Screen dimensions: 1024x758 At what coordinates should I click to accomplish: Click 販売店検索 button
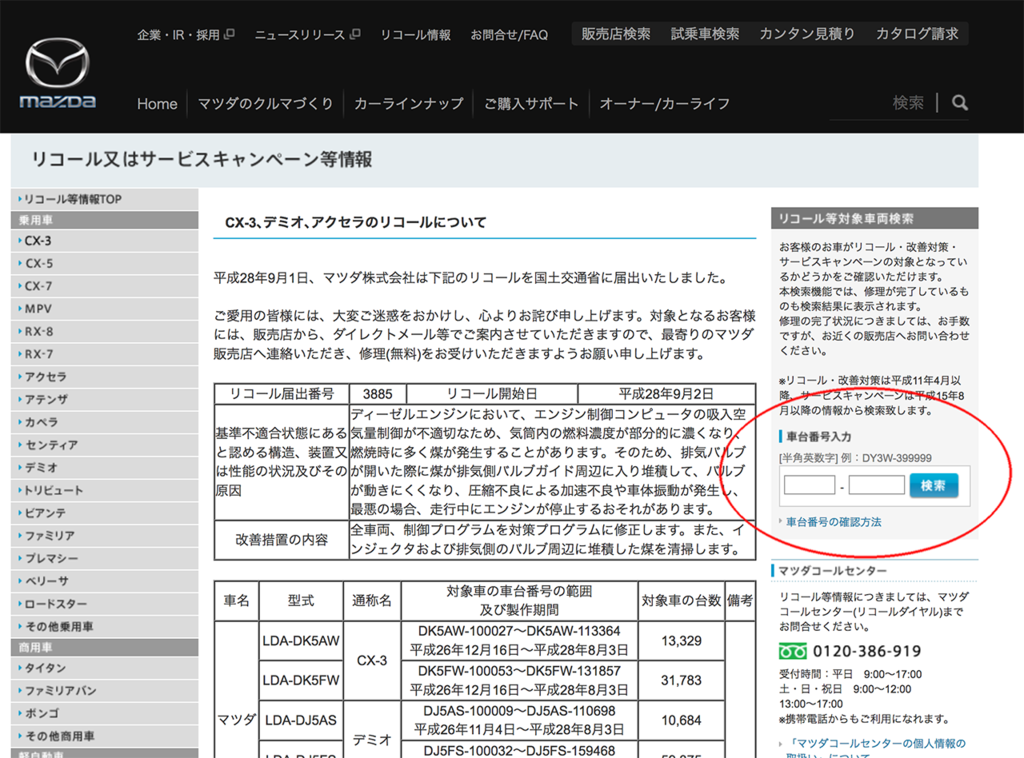coord(616,34)
